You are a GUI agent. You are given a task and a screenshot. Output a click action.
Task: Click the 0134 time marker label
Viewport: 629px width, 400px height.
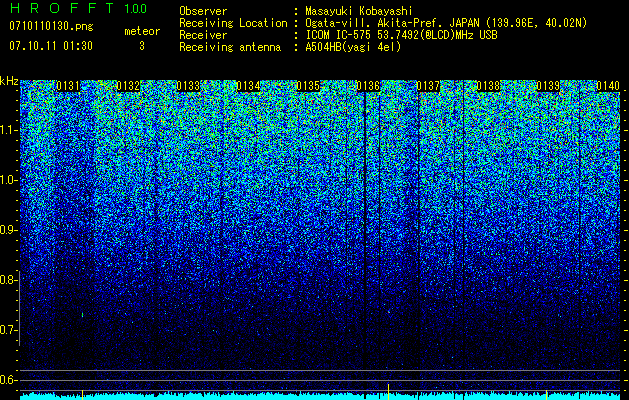(x=248, y=86)
